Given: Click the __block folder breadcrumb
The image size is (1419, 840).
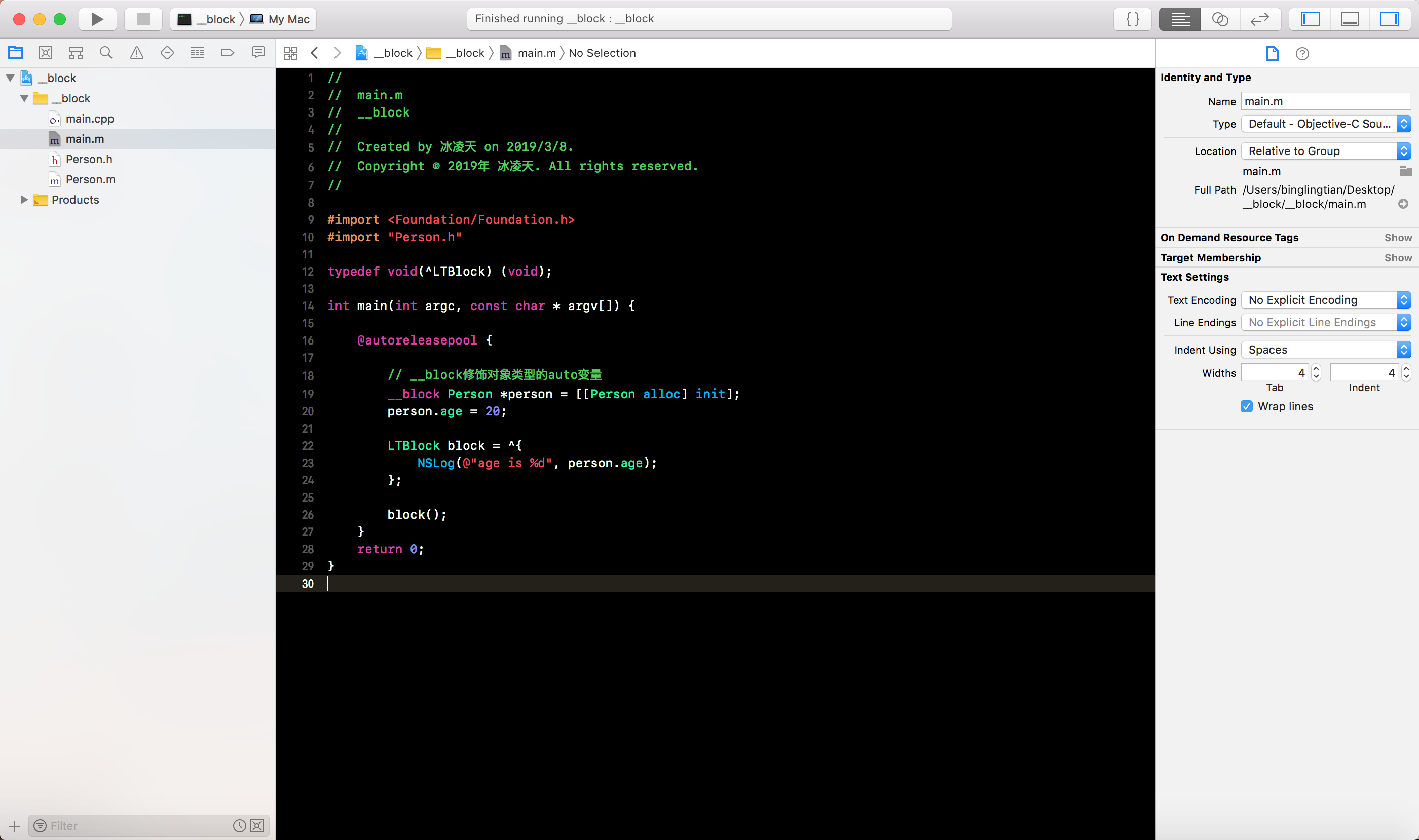Looking at the screenshot, I should [456, 53].
